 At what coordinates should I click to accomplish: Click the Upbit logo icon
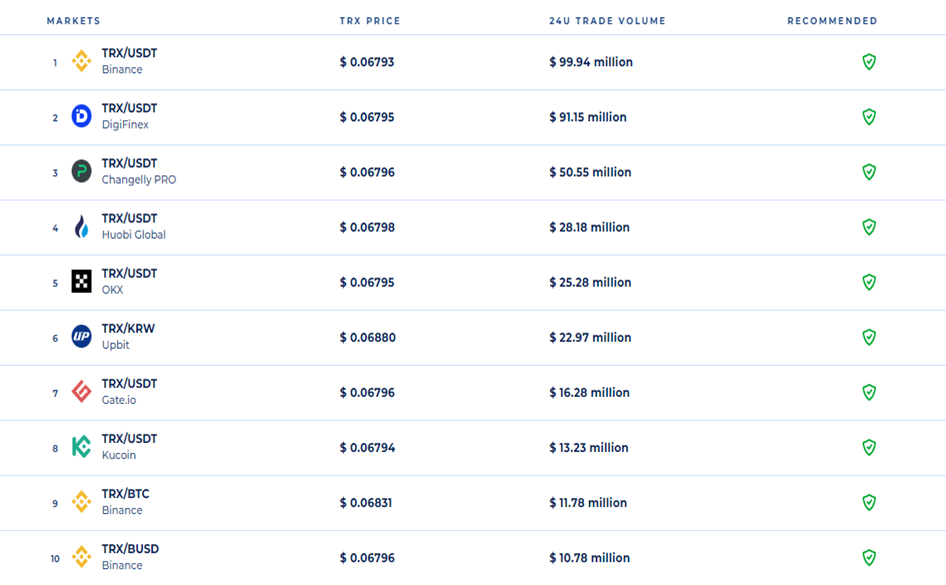(x=81, y=337)
